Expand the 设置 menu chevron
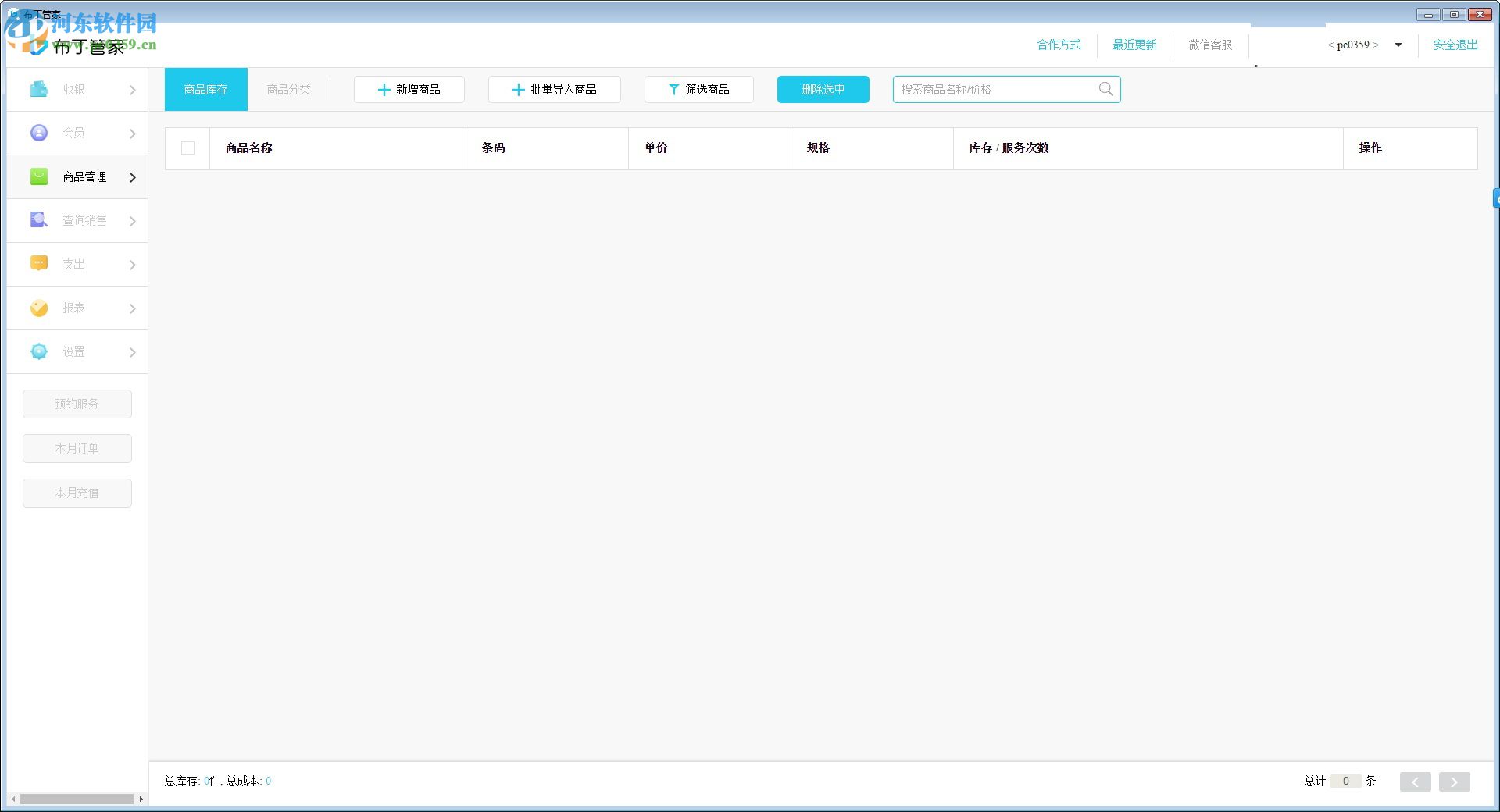 (133, 352)
